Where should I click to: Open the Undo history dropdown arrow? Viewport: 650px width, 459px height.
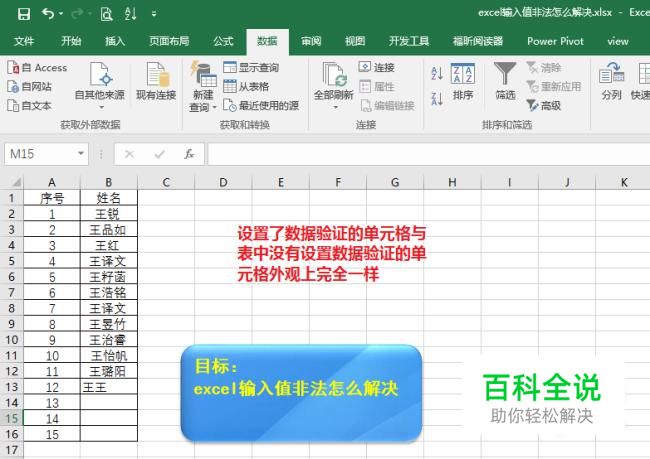click(61, 14)
